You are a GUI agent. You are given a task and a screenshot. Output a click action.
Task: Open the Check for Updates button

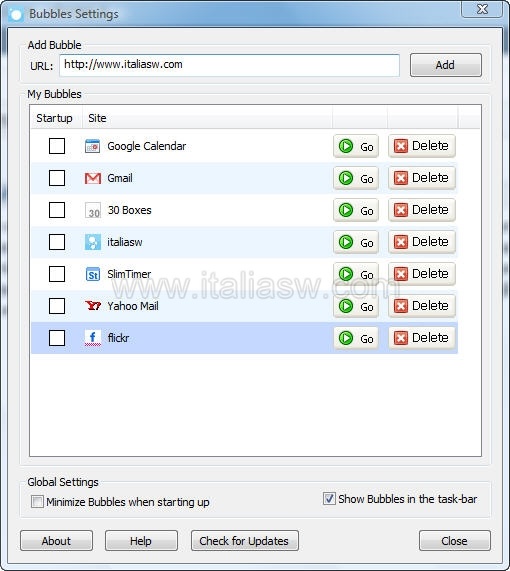pyautogui.click(x=245, y=541)
